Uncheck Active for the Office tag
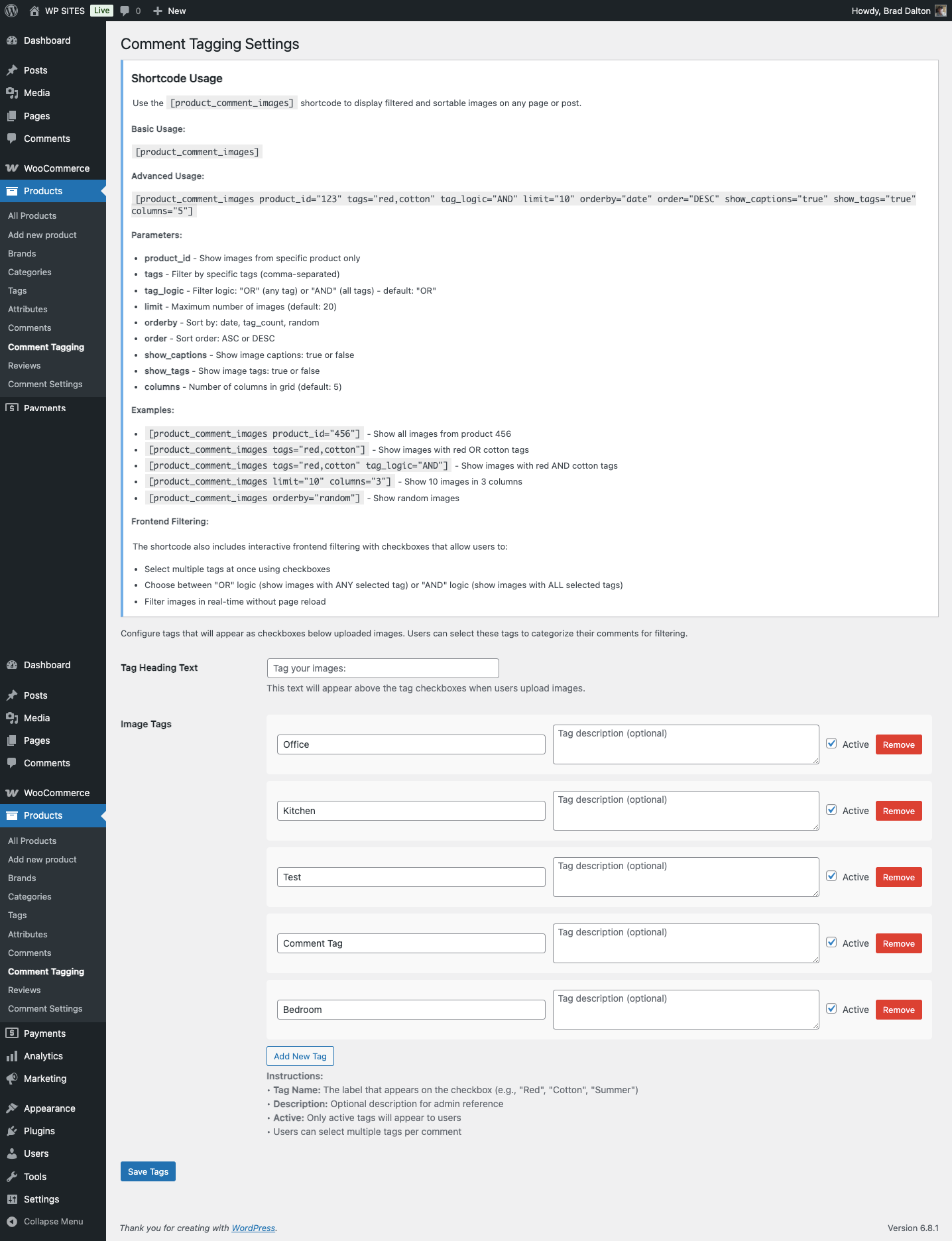The height and width of the screenshot is (1241, 952). coord(831,744)
